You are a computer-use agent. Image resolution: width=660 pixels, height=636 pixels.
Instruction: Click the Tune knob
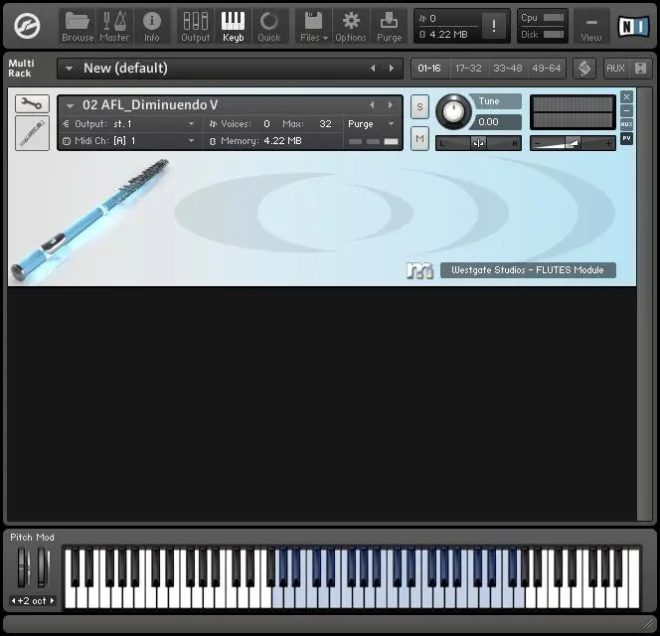(x=453, y=112)
